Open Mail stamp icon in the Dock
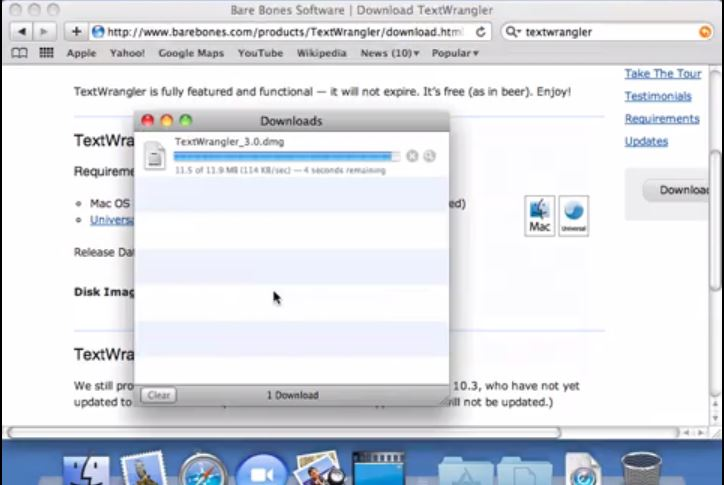Image resolution: width=724 pixels, height=485 pixels. pos(143,469)
